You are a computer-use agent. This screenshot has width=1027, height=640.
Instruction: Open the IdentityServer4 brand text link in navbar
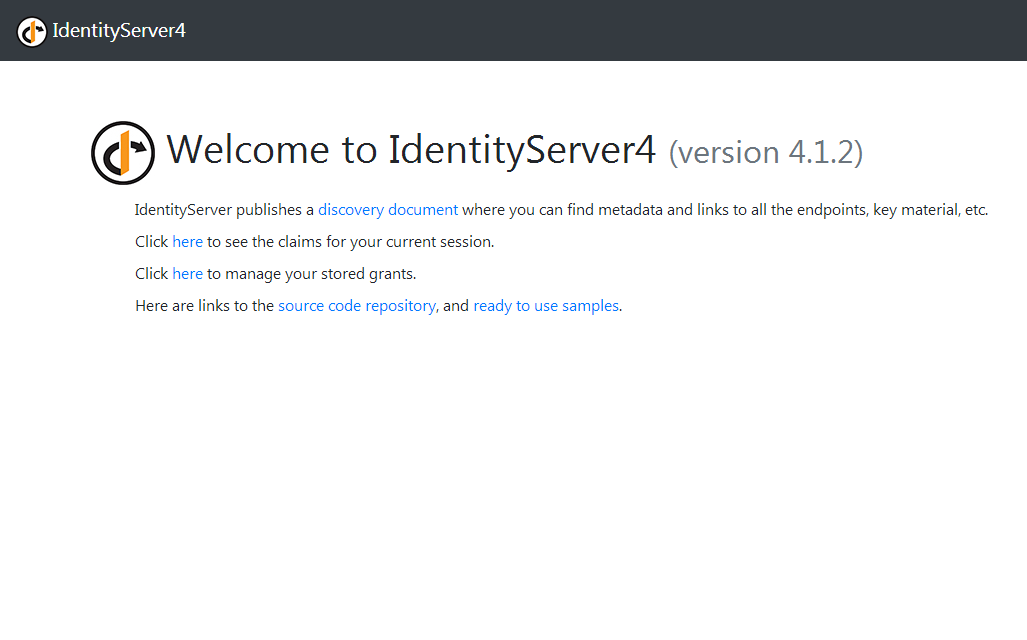coord(119,31)
